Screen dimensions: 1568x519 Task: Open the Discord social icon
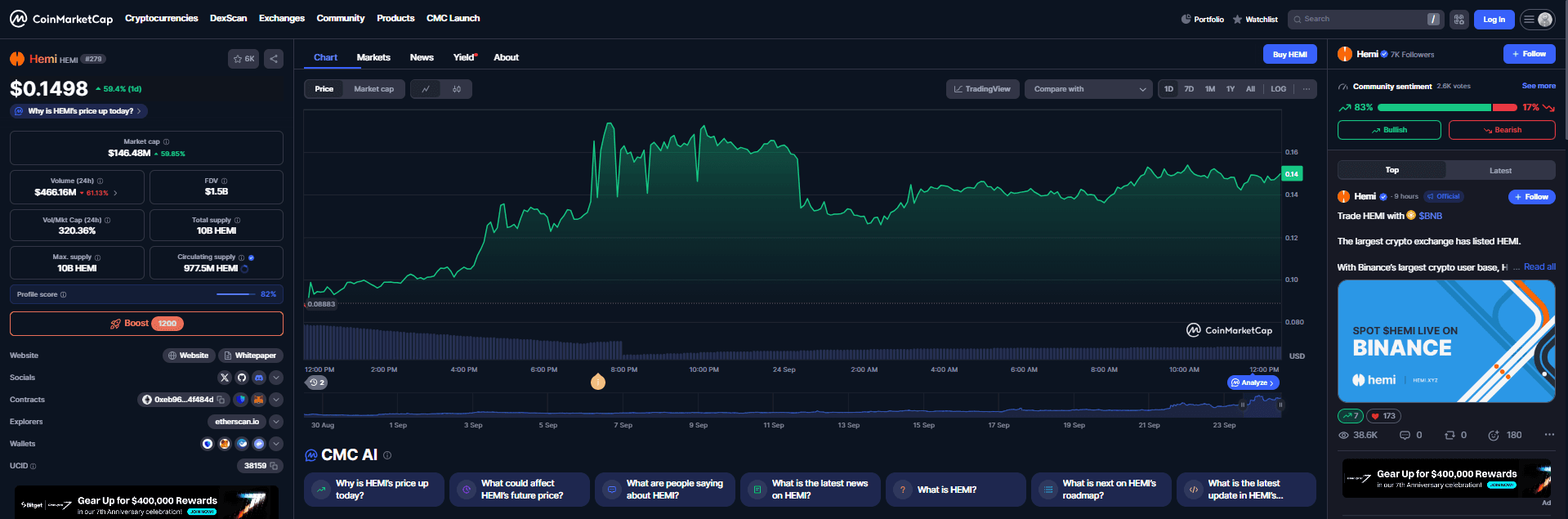pos(259,378)
